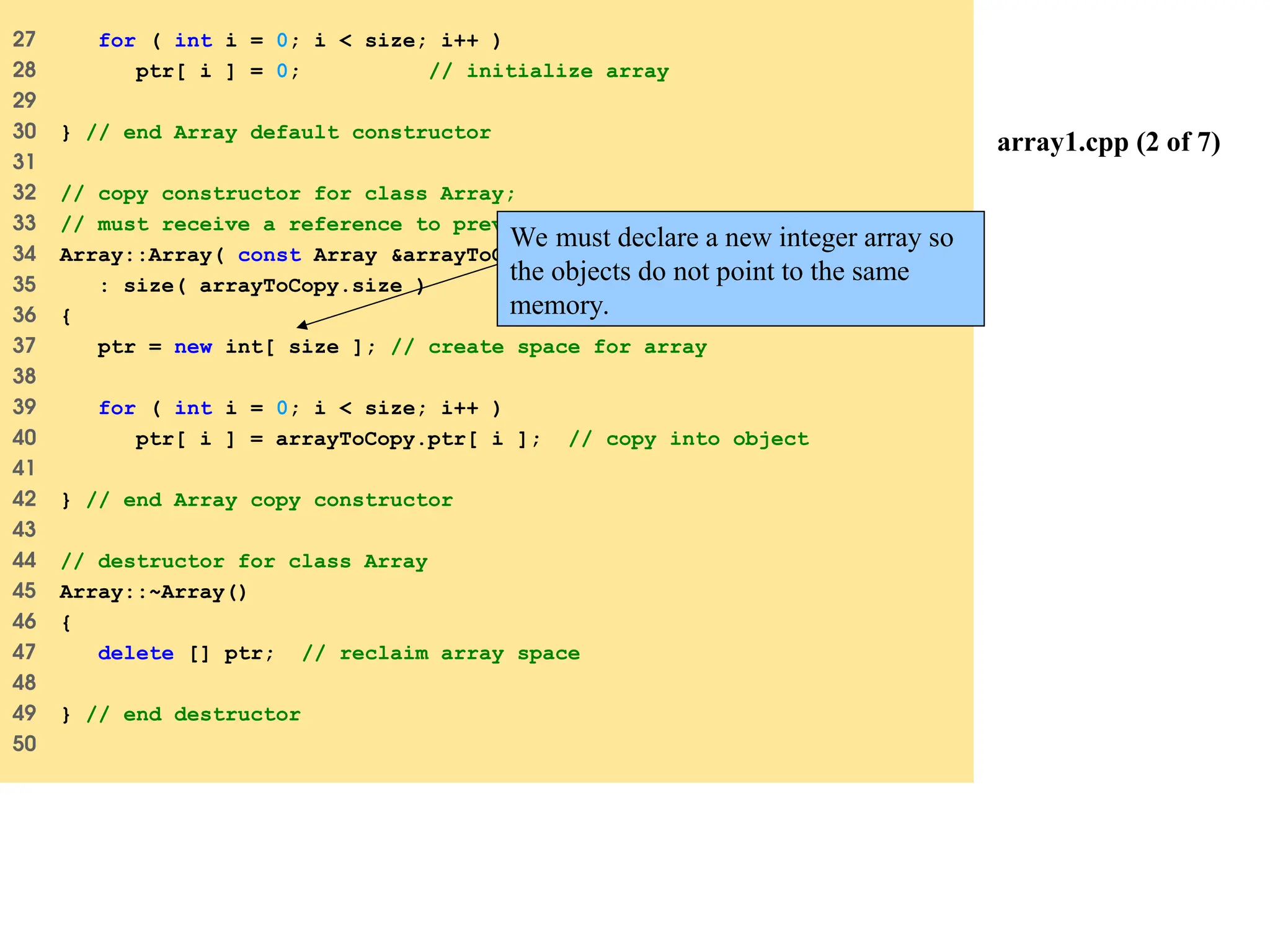1270x952 pixels.
Task: Click "// end Array default constructor" comment
Action: coord(288,133)
